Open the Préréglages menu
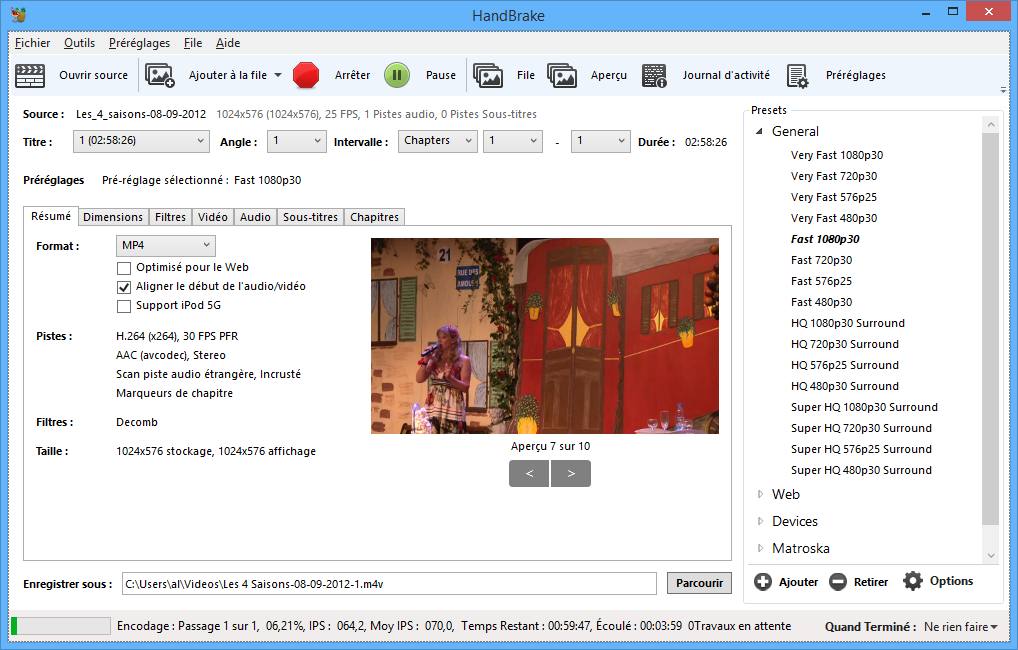Screen dimensions: 1018x650 [140, 43]
